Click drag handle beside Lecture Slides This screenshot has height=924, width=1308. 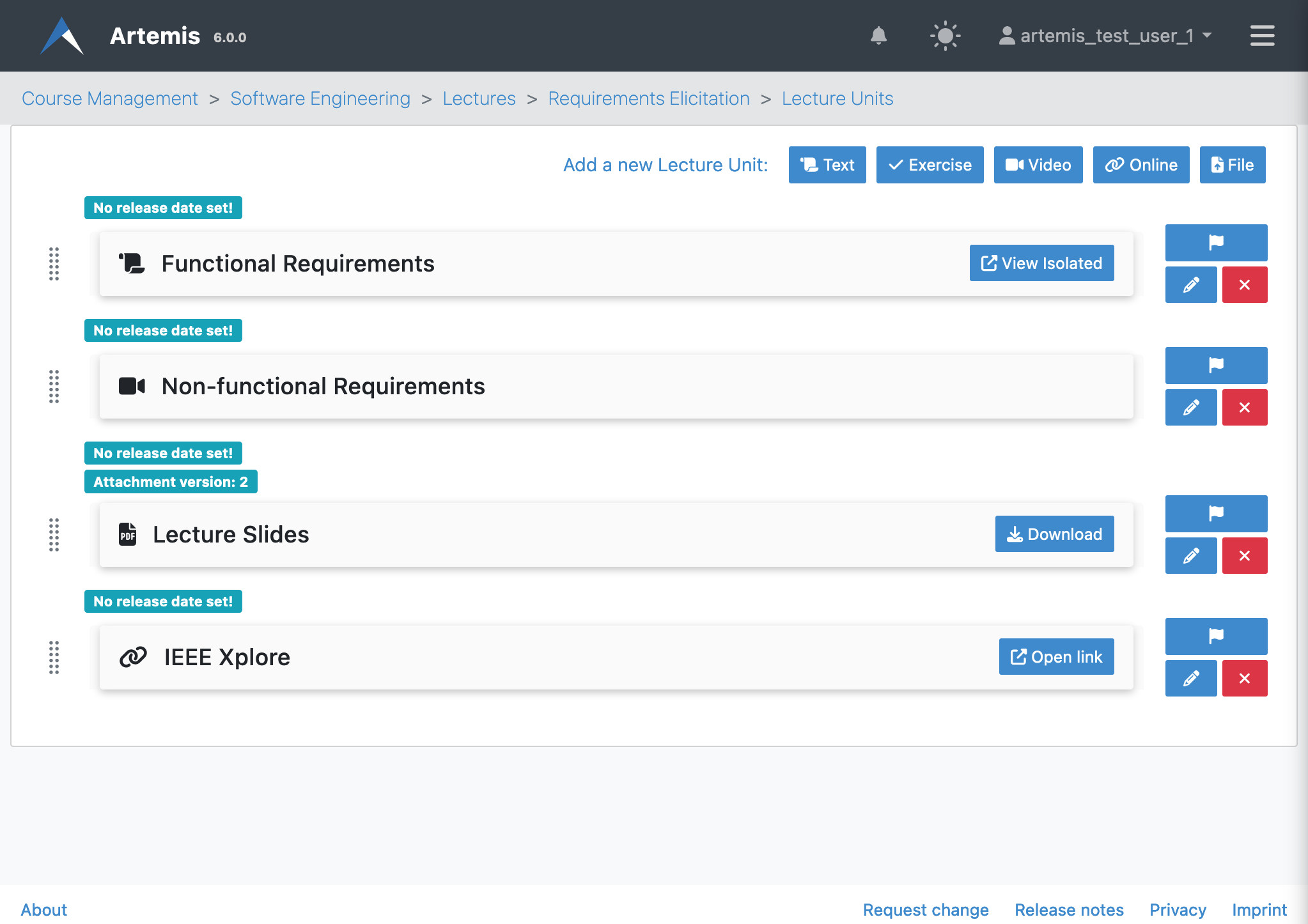pyautogui.click(x=54, y=534)
